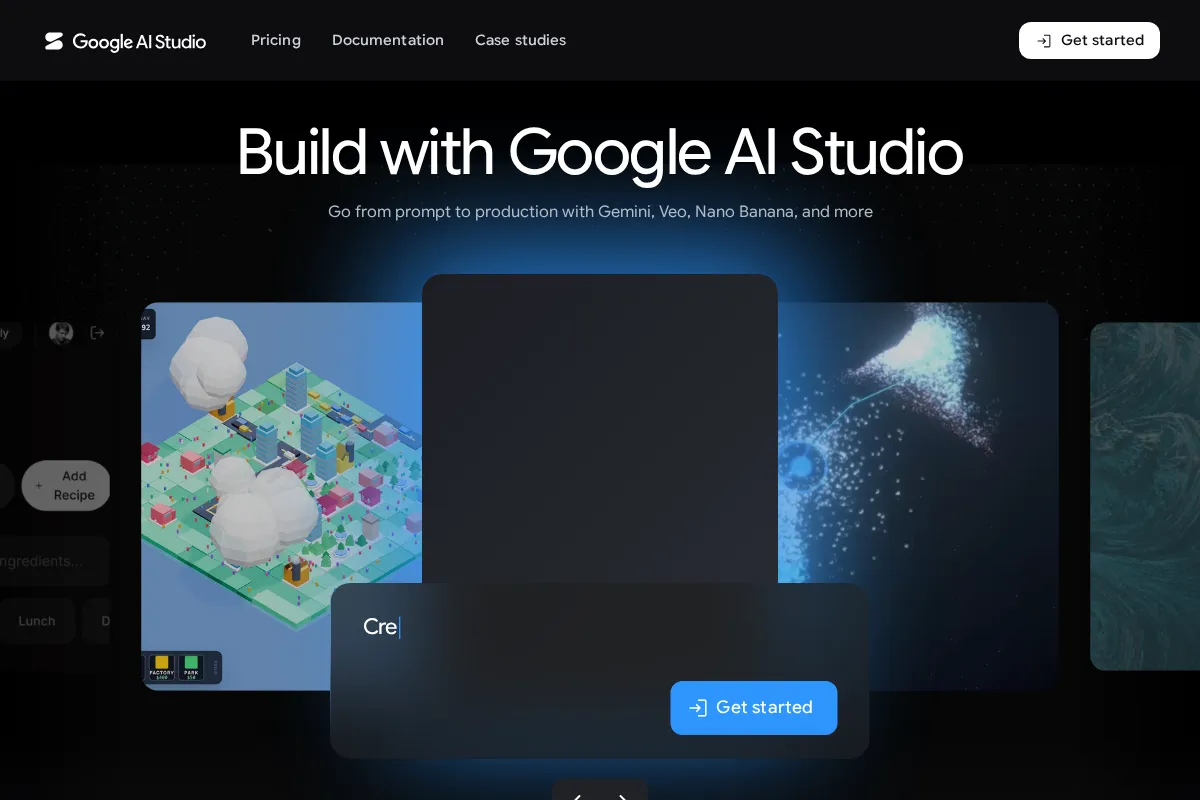This screenshot has height=800, width=1200.
Task: Click the 'Build with Google AI Studio' heading
Action: [x=600, y=152]
